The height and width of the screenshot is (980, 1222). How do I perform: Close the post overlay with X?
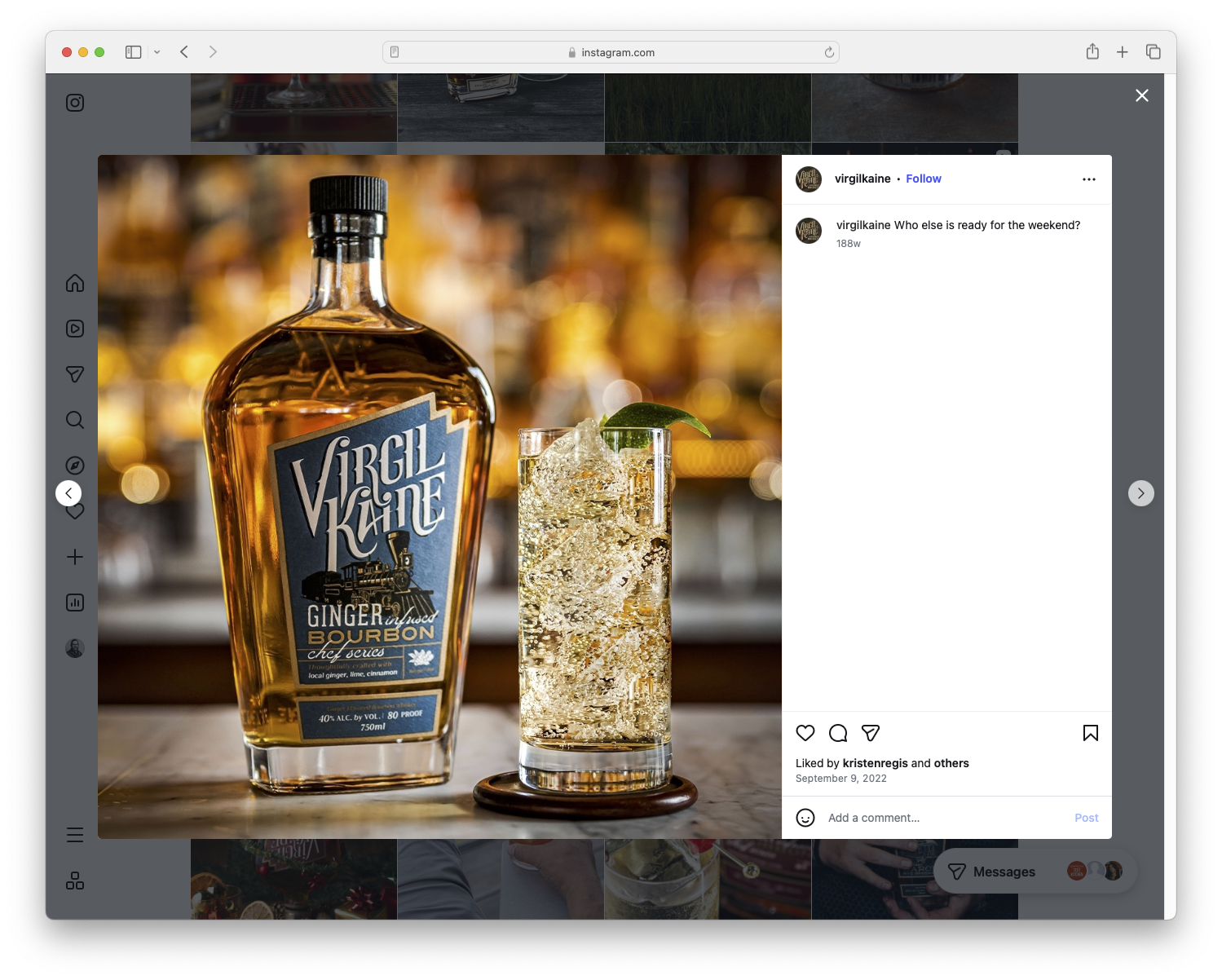point(1142,95)
